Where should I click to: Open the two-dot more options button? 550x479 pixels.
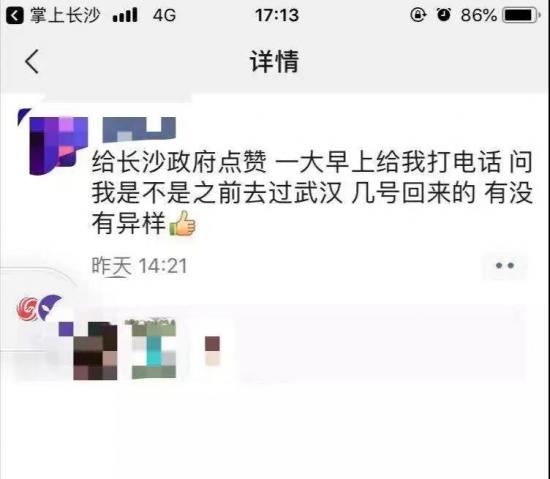pos(505,266)
